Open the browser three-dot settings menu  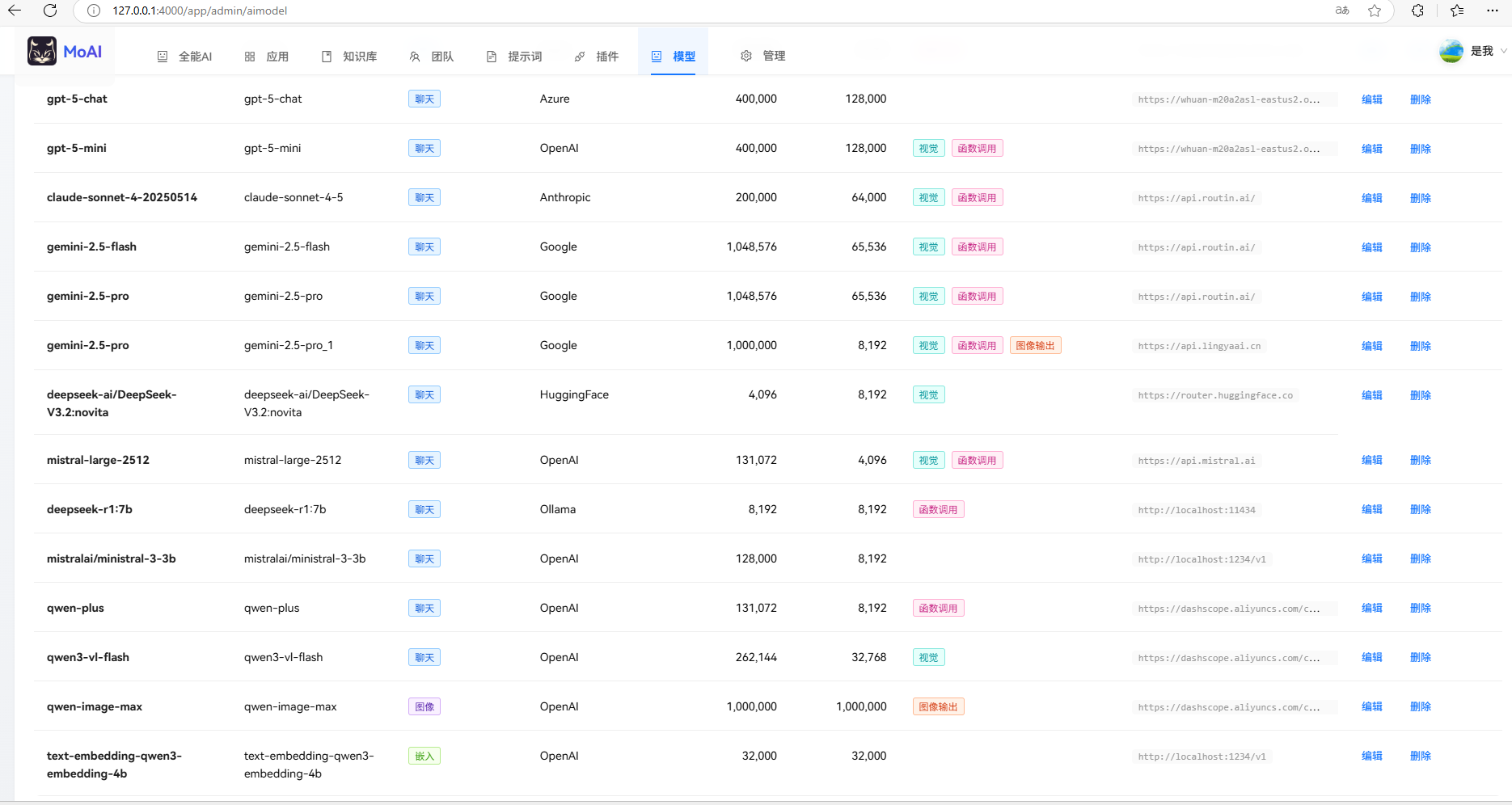pos(1493,11)
